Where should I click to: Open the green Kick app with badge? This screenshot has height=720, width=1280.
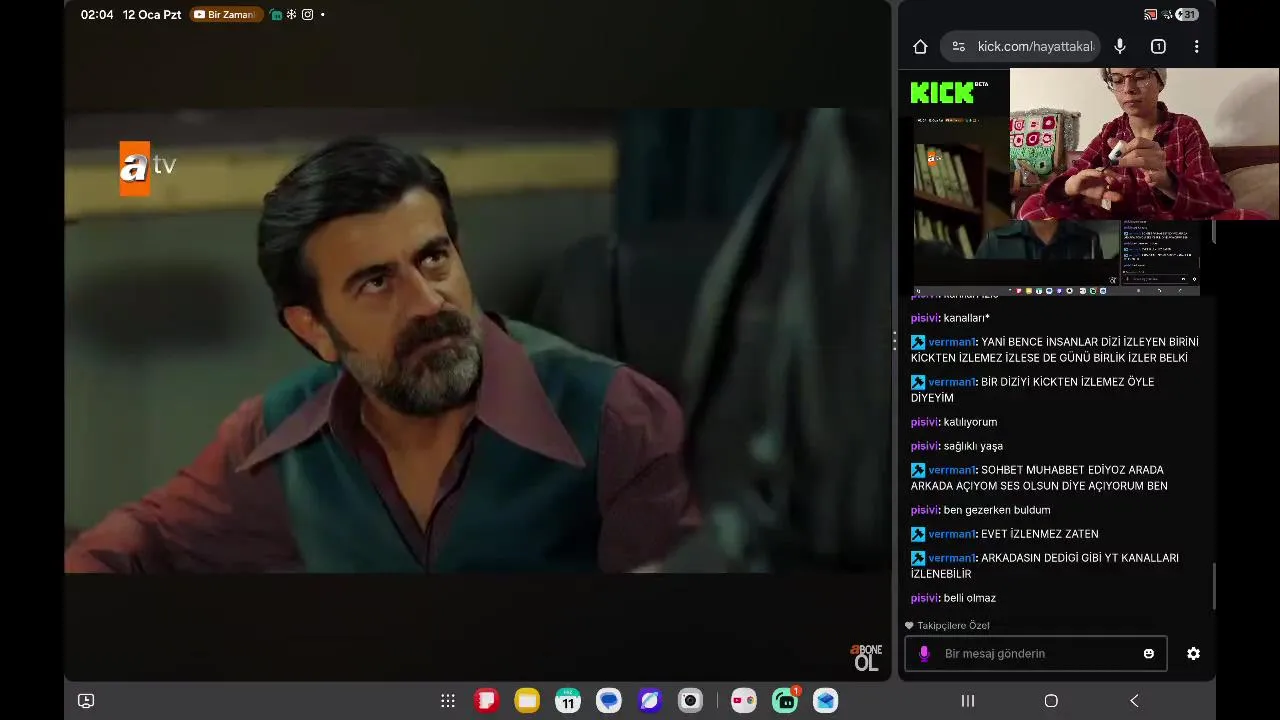[785, 701]
